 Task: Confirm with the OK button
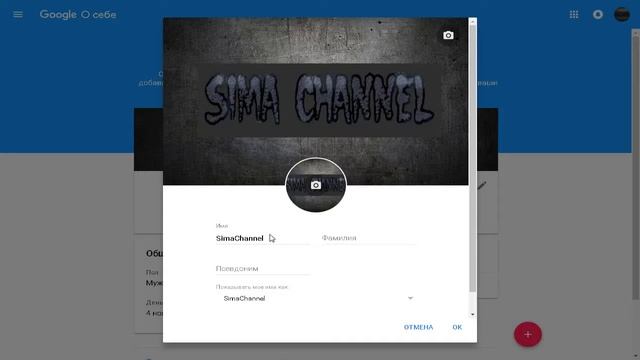(457, 327)
